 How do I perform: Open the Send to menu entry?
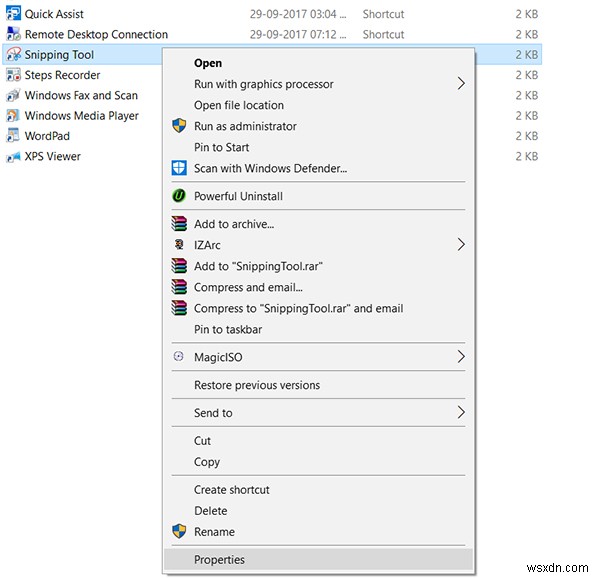click(318, 413)
